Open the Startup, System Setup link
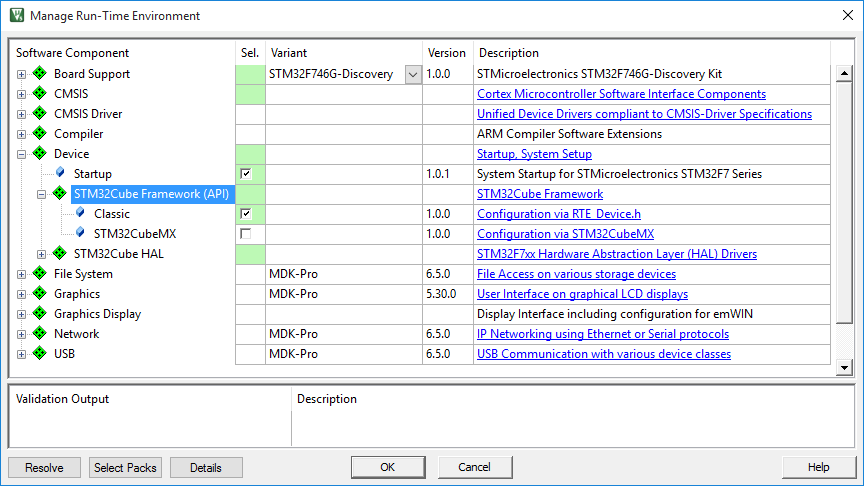864x486 pixels. point(534,154)
